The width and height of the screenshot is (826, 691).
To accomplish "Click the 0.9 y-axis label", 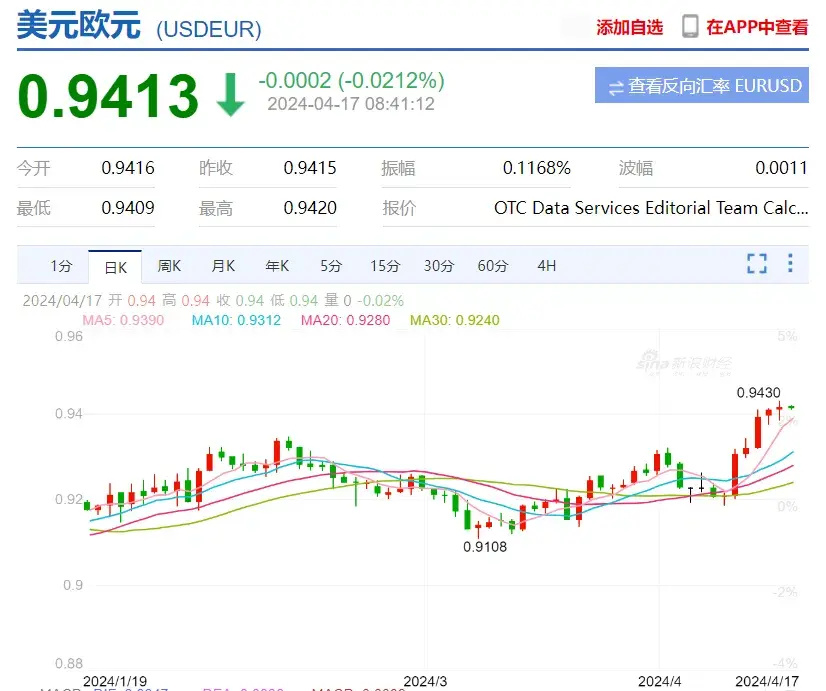I will 73,585.
